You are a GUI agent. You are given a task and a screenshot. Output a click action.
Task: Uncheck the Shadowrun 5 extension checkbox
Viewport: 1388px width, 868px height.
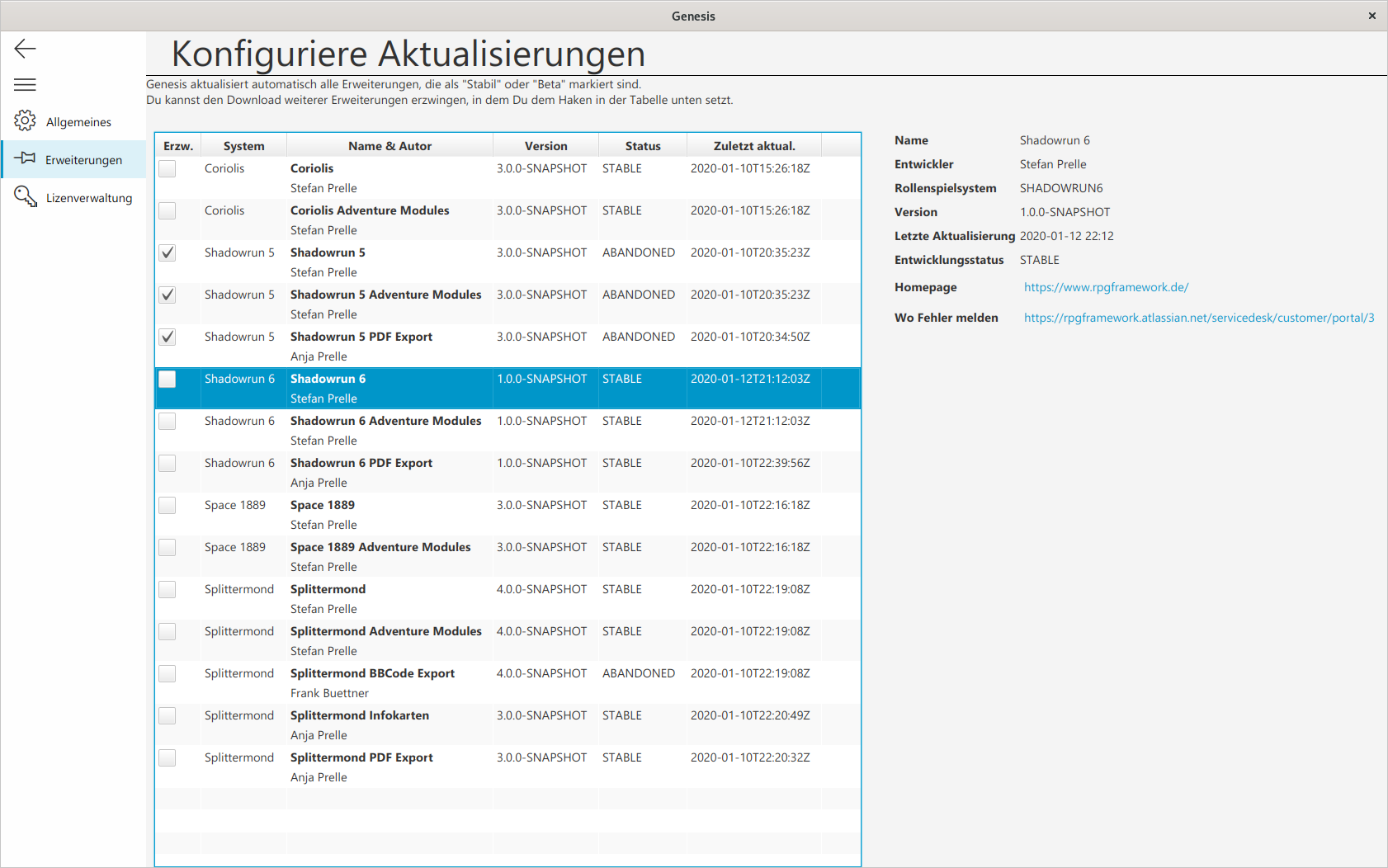click(168, 252)
